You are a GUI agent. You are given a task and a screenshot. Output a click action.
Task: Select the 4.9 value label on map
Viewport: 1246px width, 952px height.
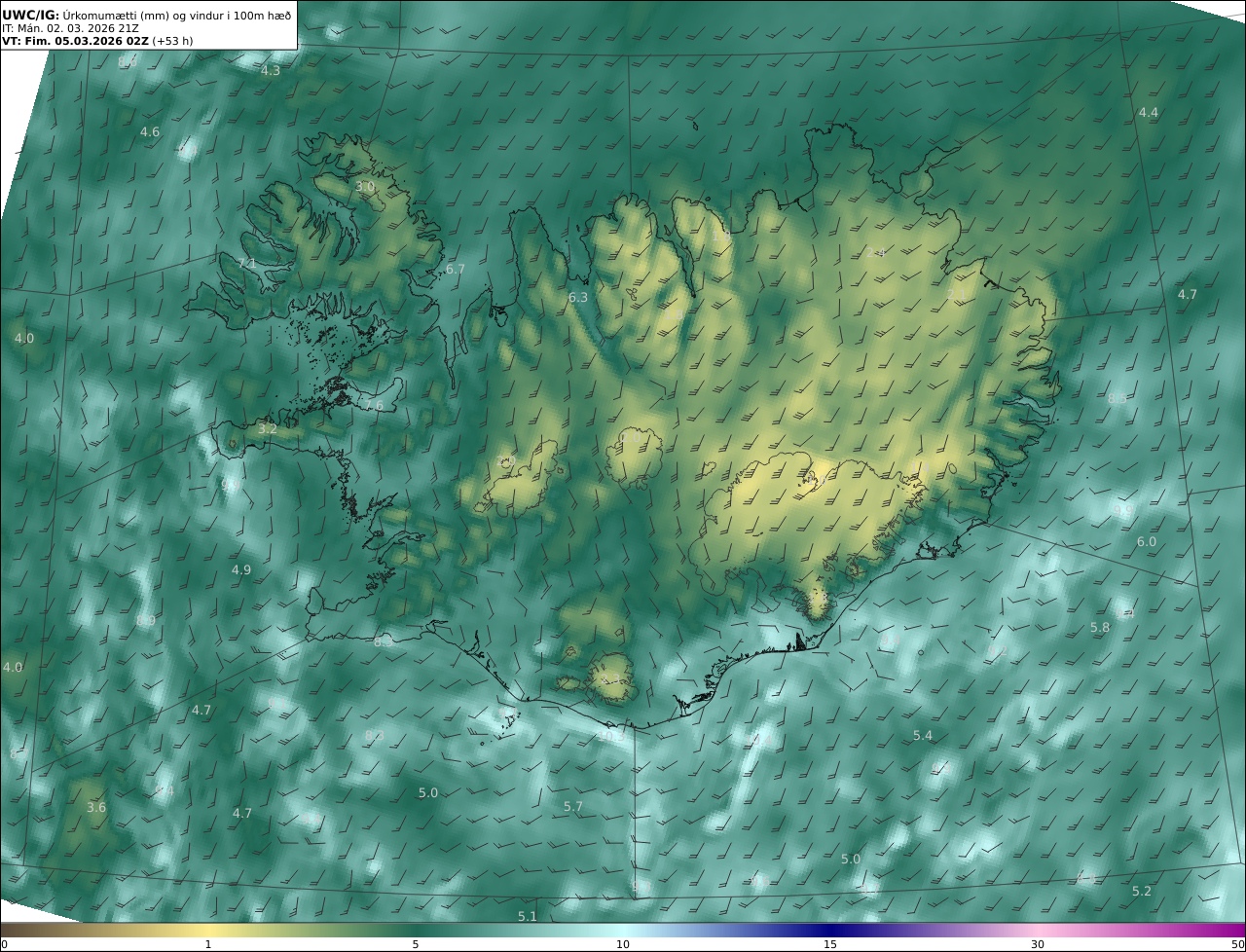click(x=241, y=570)
